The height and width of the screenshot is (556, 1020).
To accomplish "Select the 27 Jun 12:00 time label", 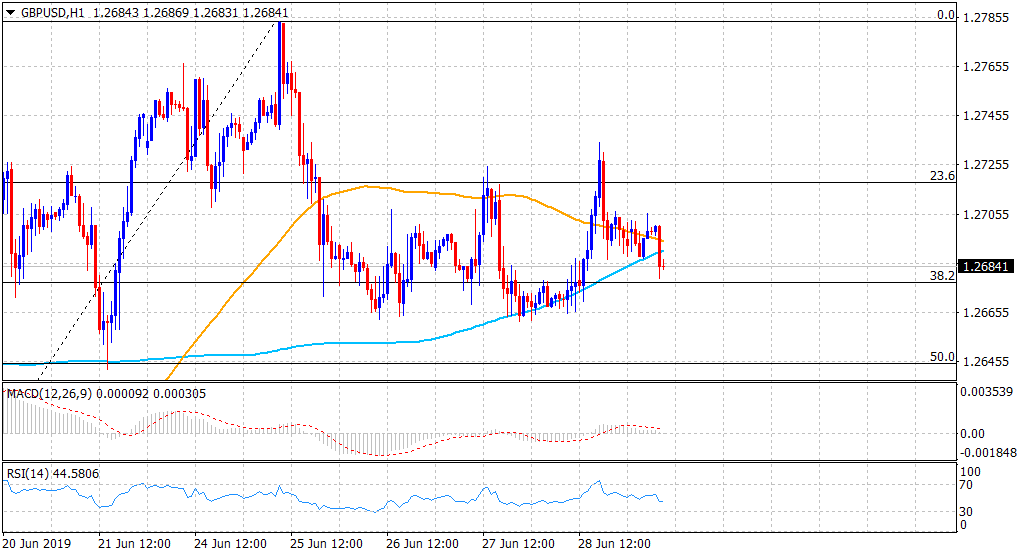I will 518,543.
